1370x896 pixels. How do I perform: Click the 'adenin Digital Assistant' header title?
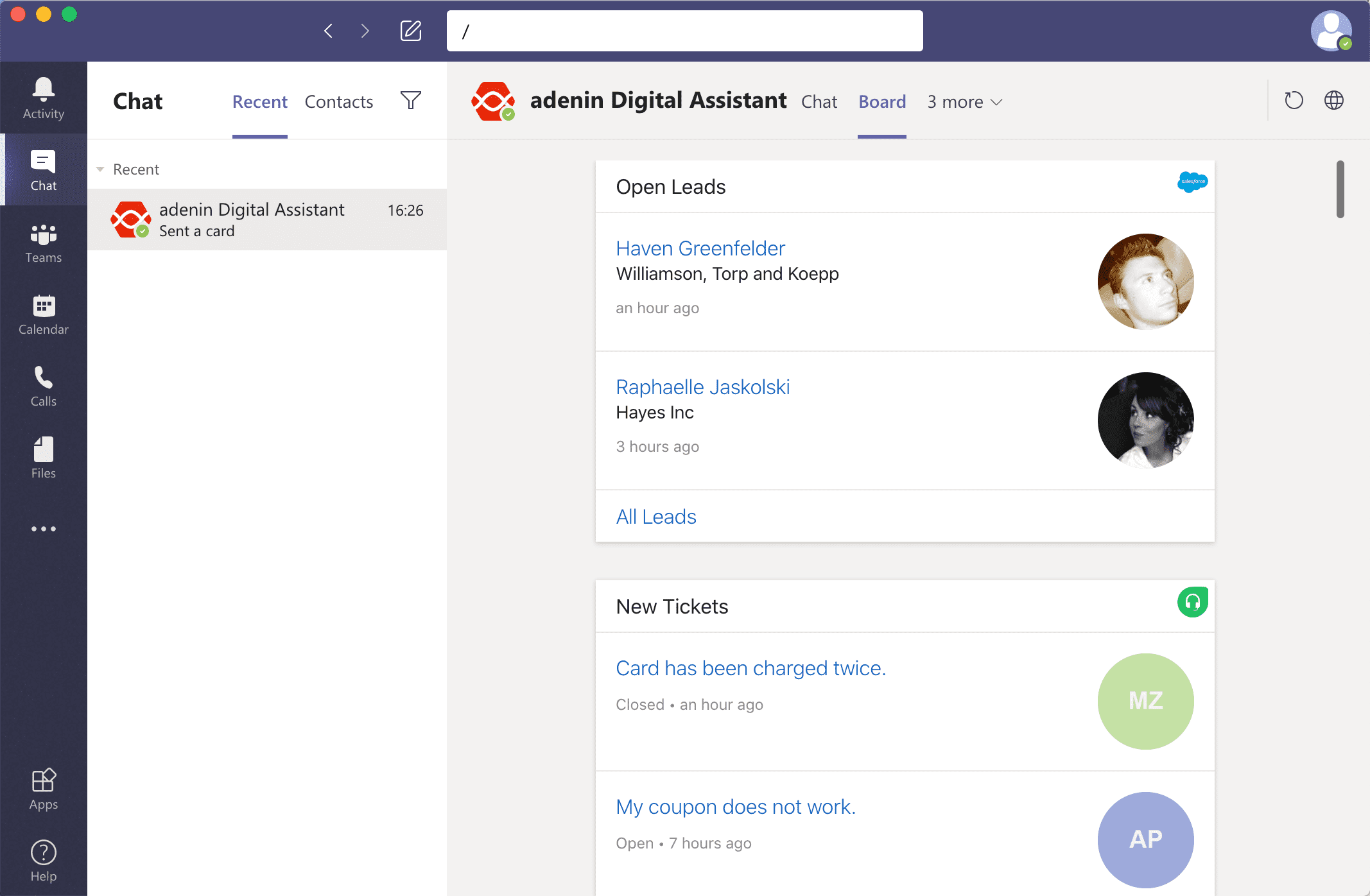pos(658,101)
